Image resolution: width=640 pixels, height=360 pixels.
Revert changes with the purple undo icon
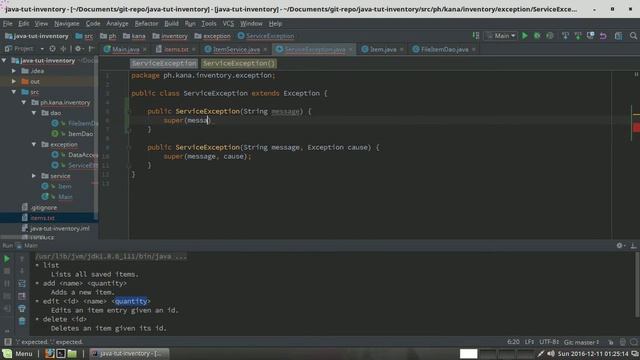pos(603,36)
